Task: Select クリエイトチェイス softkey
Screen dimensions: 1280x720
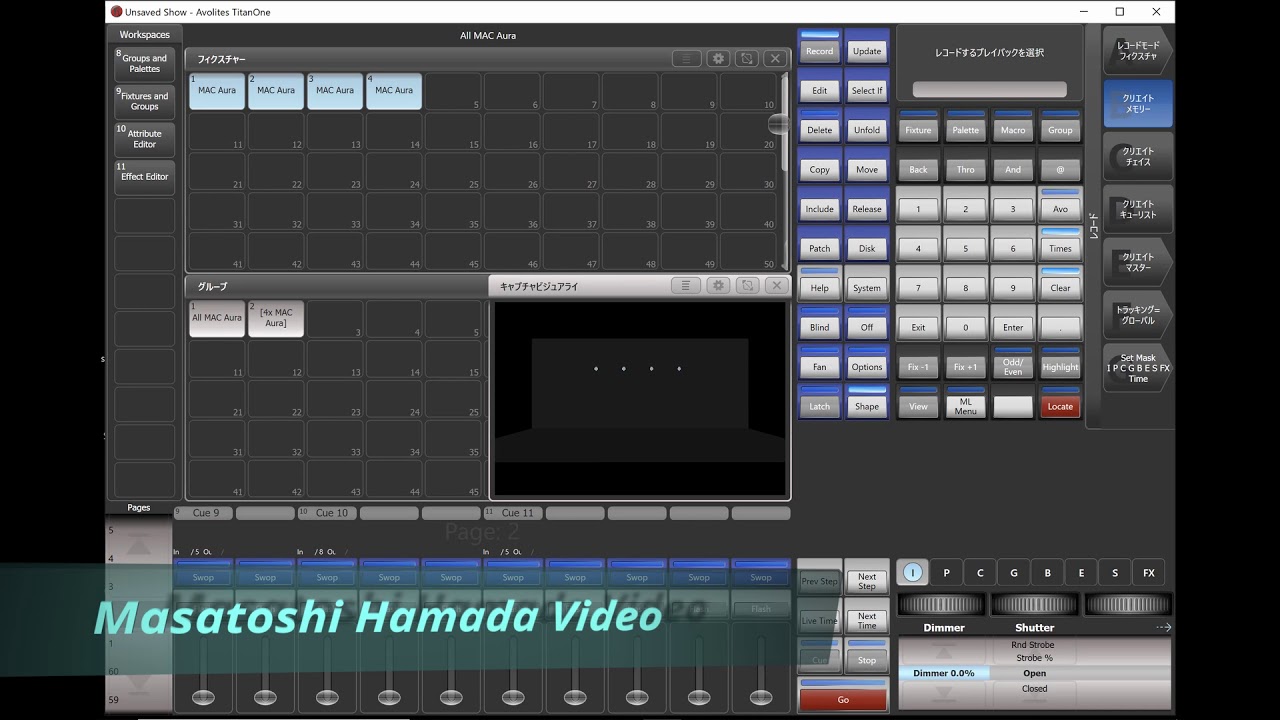Action: (x=1138, y=156)
